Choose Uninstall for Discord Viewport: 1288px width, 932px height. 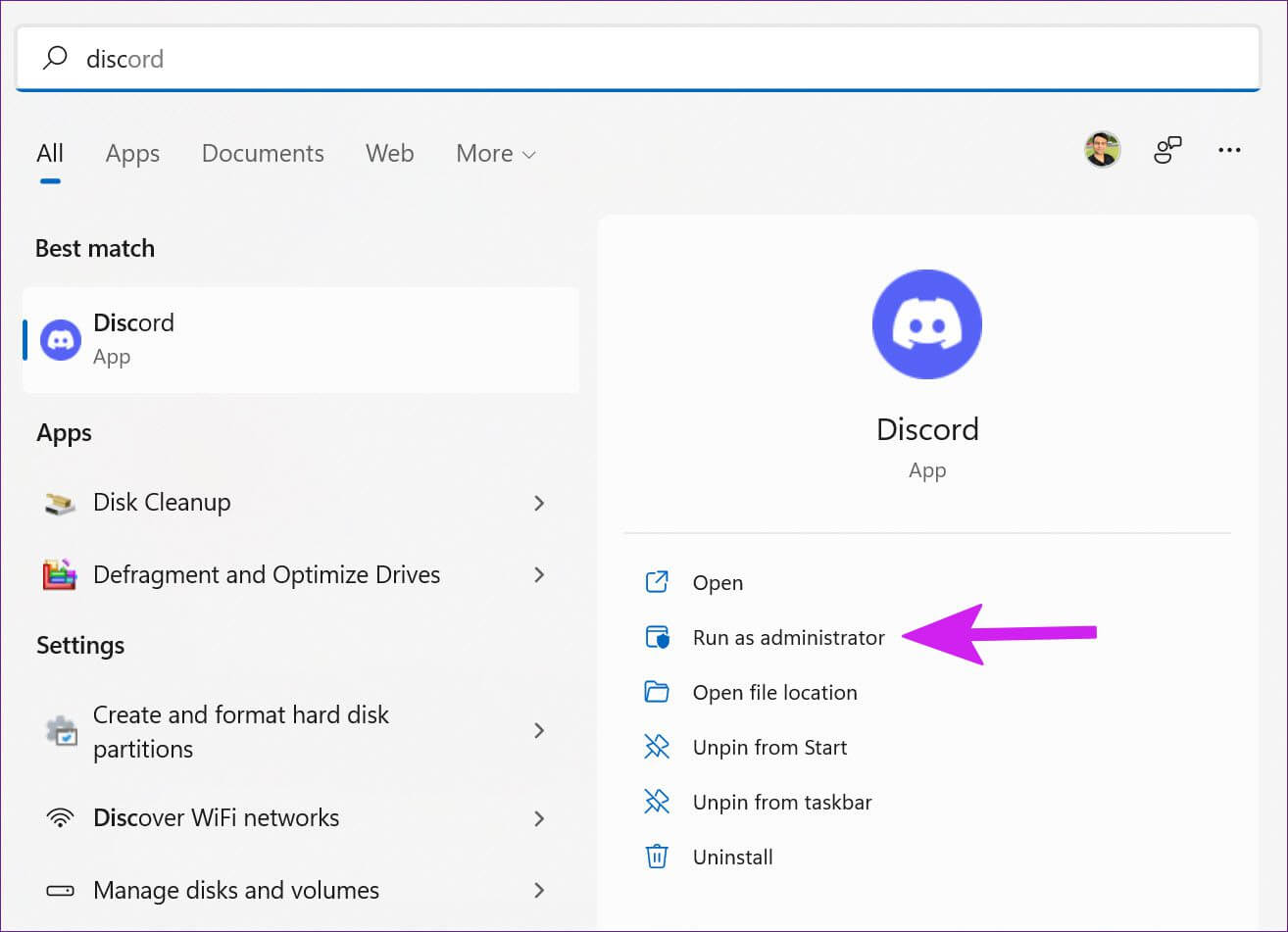[733, 858]
